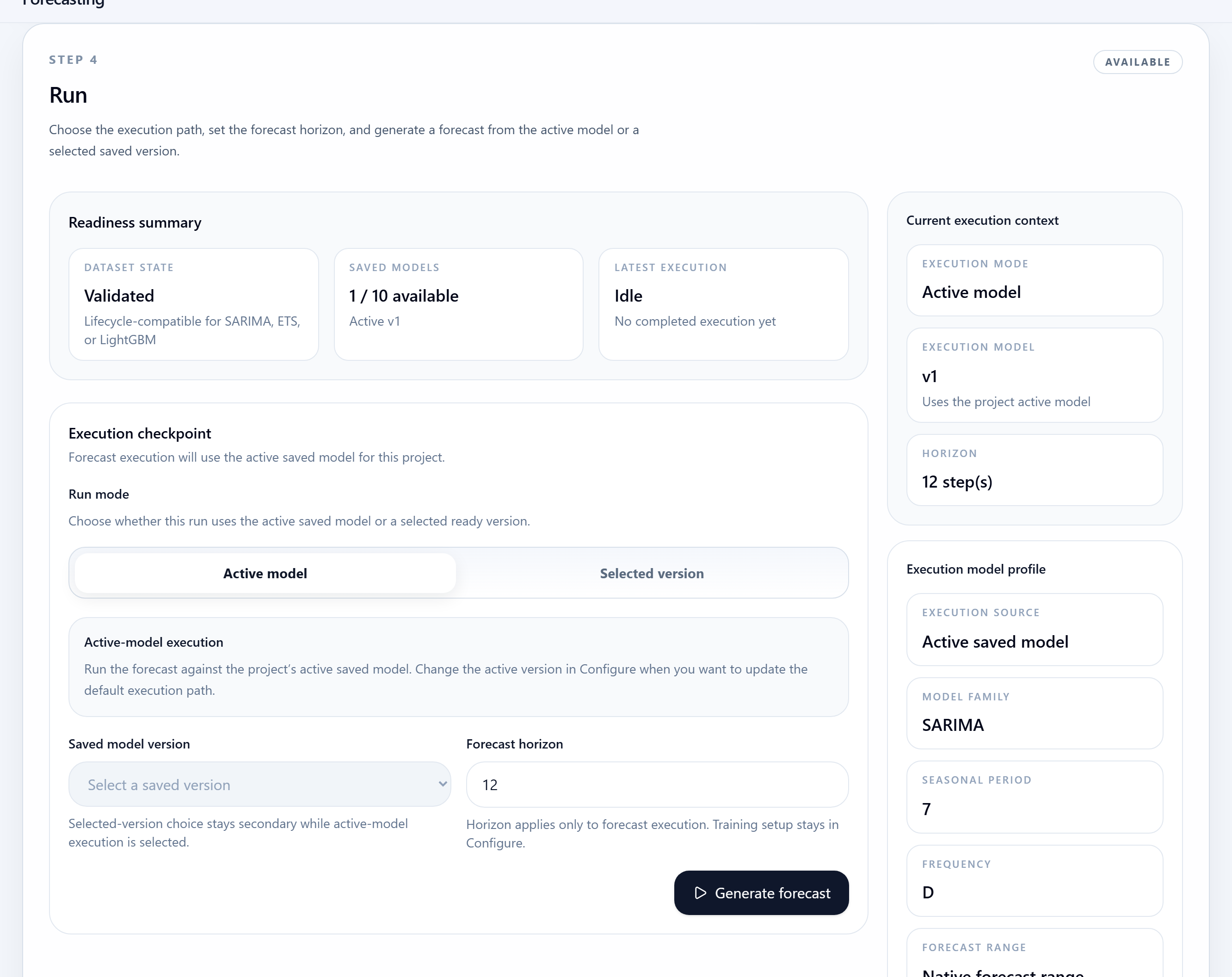Click the Horizon 12 step(s) card
1232x977 pixels.
(x=1034, y=470)
